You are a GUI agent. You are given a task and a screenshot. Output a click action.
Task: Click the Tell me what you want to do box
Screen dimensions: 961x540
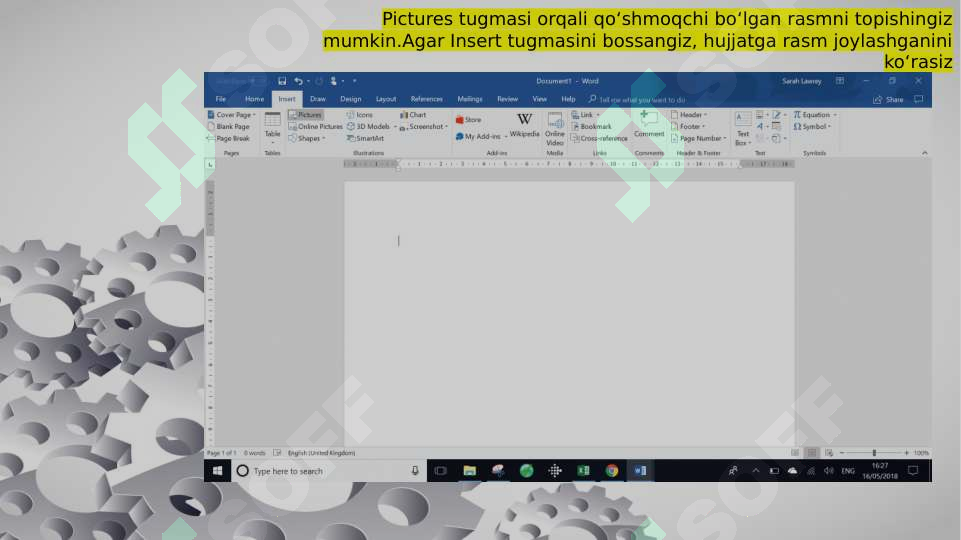pyautogui.click(x=637, y=99)
